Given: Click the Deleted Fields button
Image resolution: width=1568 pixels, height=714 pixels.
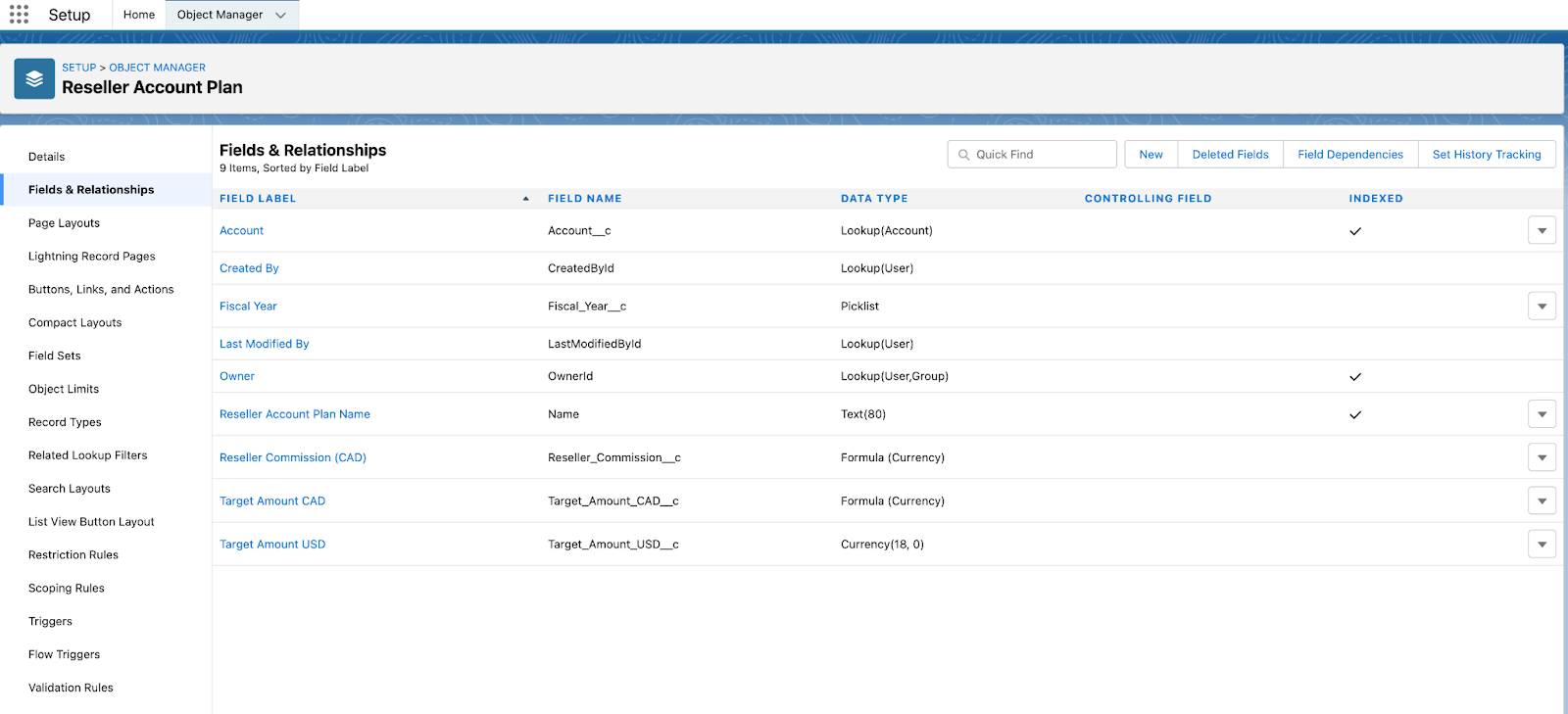Looking at the screenshot, I should [x=1230, y=155].
